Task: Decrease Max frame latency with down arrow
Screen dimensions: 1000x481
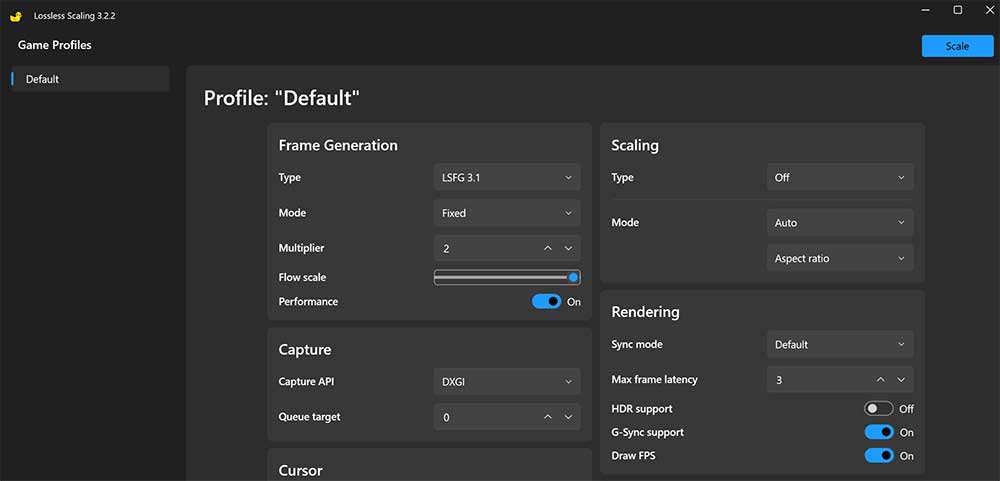Action: click(x=901, y=380)
